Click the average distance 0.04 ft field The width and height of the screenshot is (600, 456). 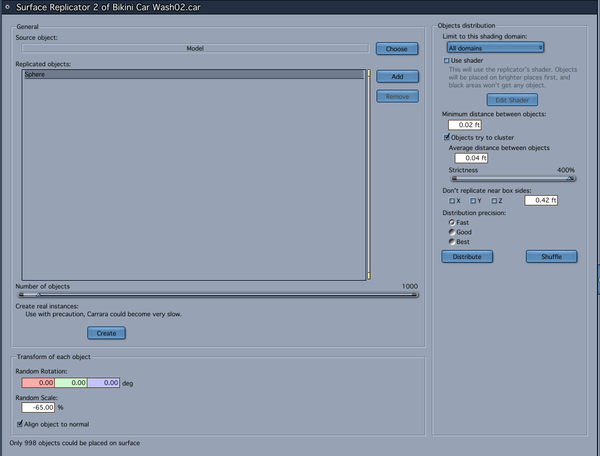[x=471, y=158]
